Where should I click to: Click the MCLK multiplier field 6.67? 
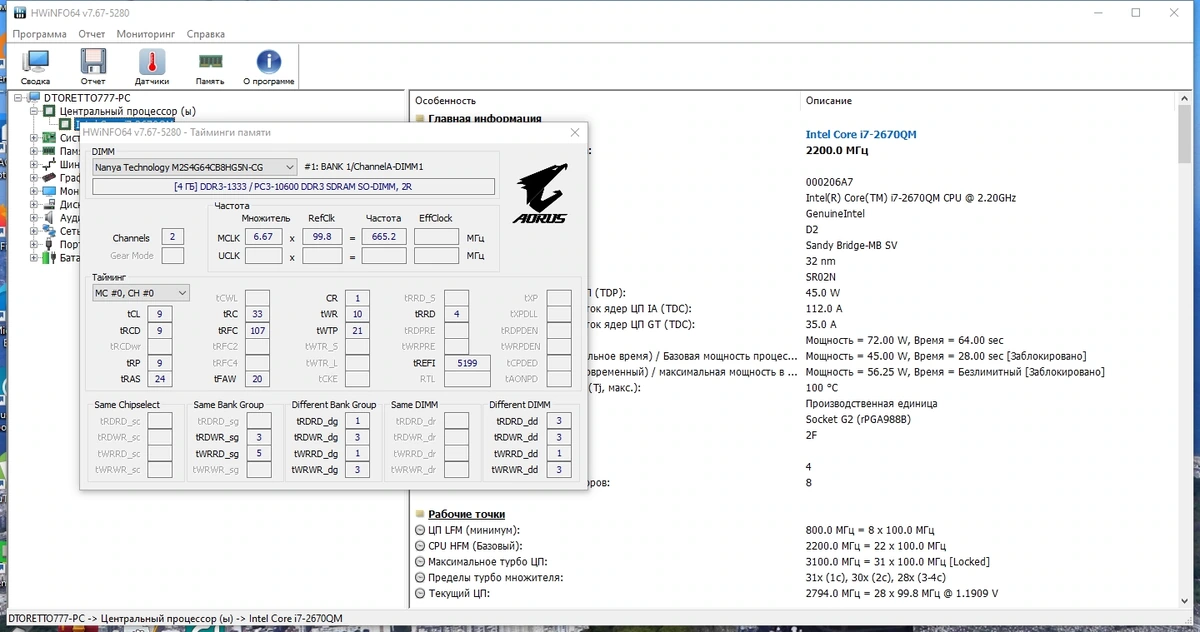[x=265, y=237]
